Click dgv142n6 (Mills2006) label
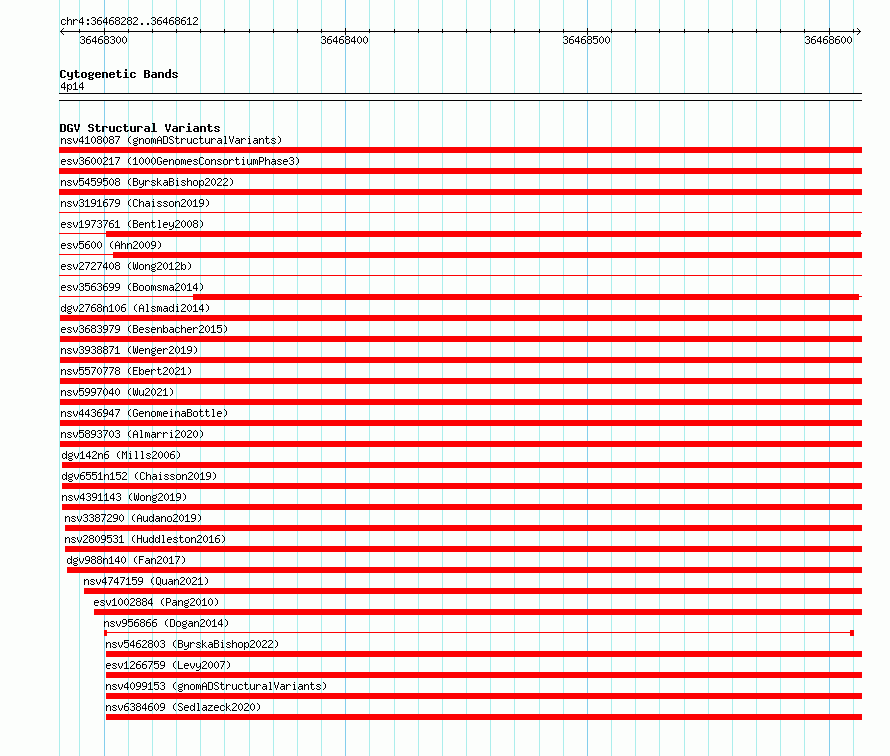 click(121, 455)
